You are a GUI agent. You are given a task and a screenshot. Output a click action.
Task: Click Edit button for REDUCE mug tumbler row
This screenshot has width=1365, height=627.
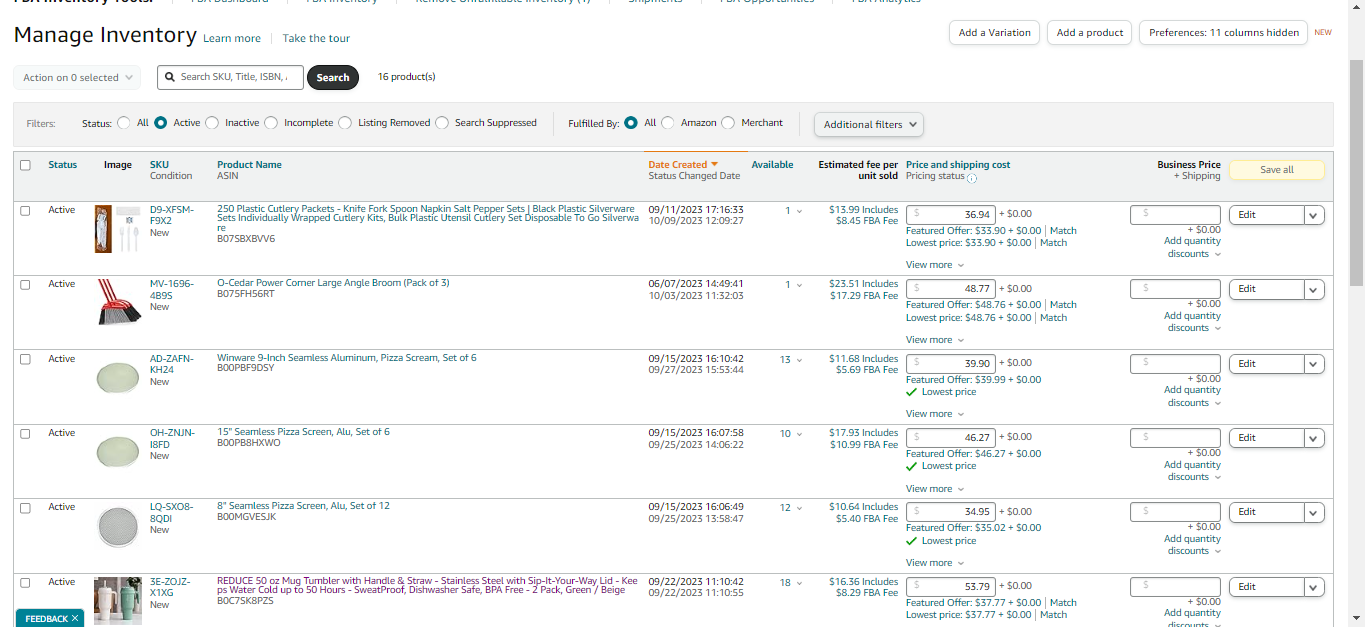point(1266,587)
